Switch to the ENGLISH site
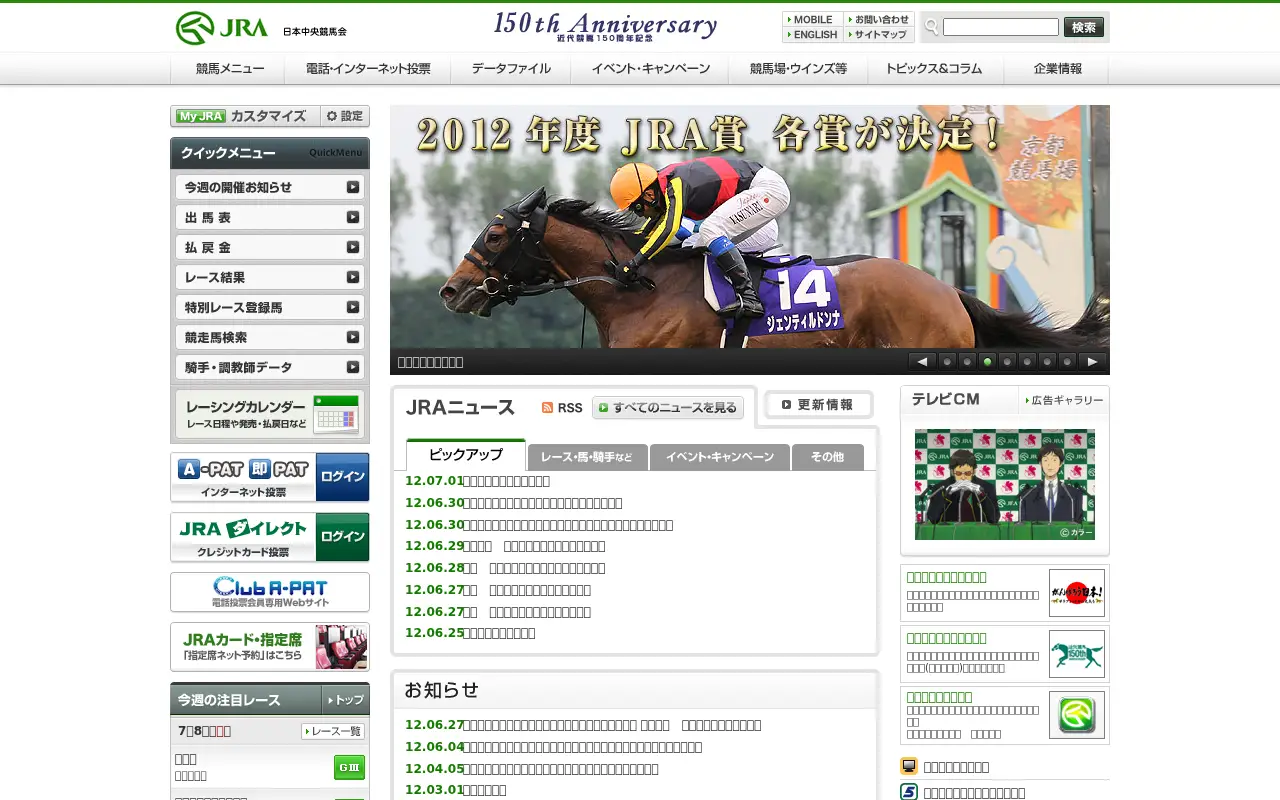The width and height of the screenshot is (1280, 800). [812, 34]
